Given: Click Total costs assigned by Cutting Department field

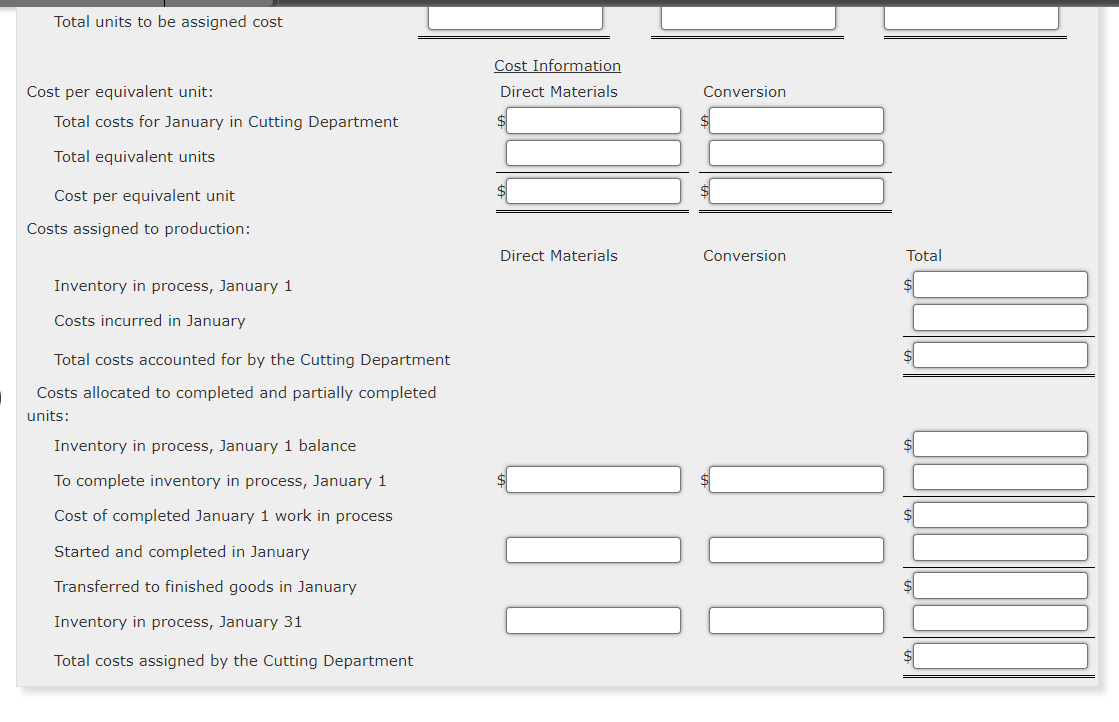Looking at the screenshot, I should coord(1000,655).
